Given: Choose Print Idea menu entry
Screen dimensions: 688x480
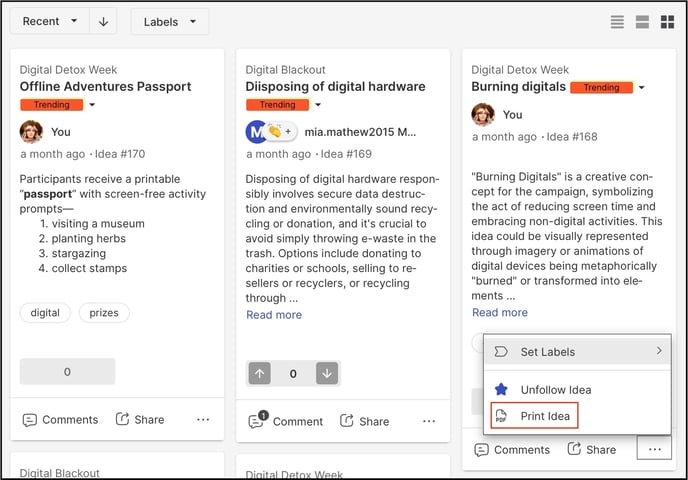Looking at the screenshot, I should (534, 416).
